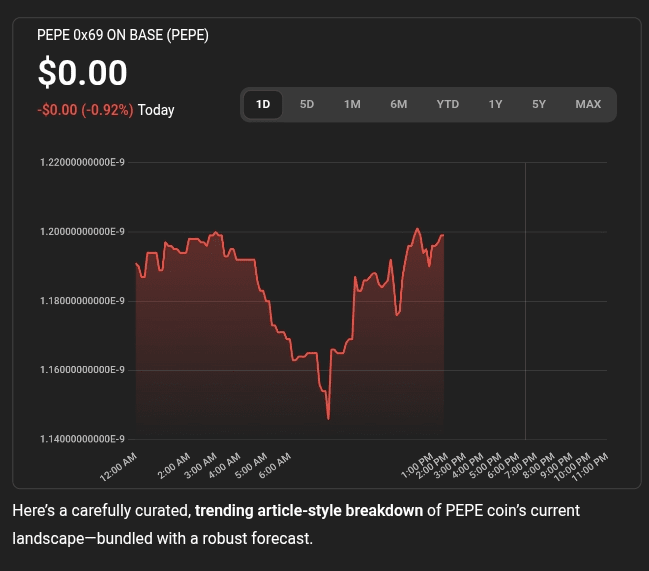Click the lowest dip on the price line
The height and width of the screenshot is (571, 649).
click(328, 418)
